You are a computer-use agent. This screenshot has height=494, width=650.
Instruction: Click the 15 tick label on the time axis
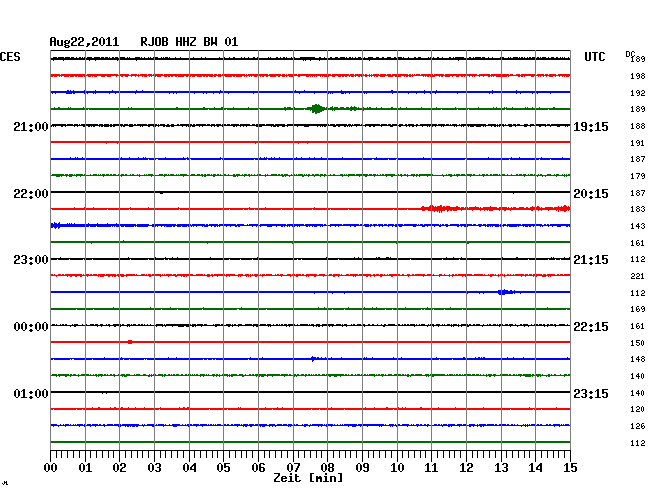(x=570, y=468)
